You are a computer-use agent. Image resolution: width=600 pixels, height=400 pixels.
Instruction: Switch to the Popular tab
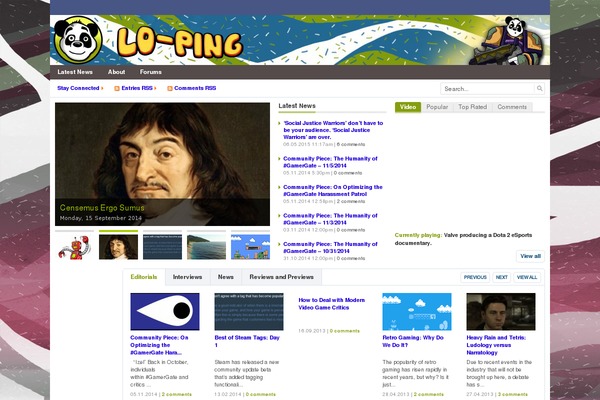pyautogui.click(x=437, y=107)
